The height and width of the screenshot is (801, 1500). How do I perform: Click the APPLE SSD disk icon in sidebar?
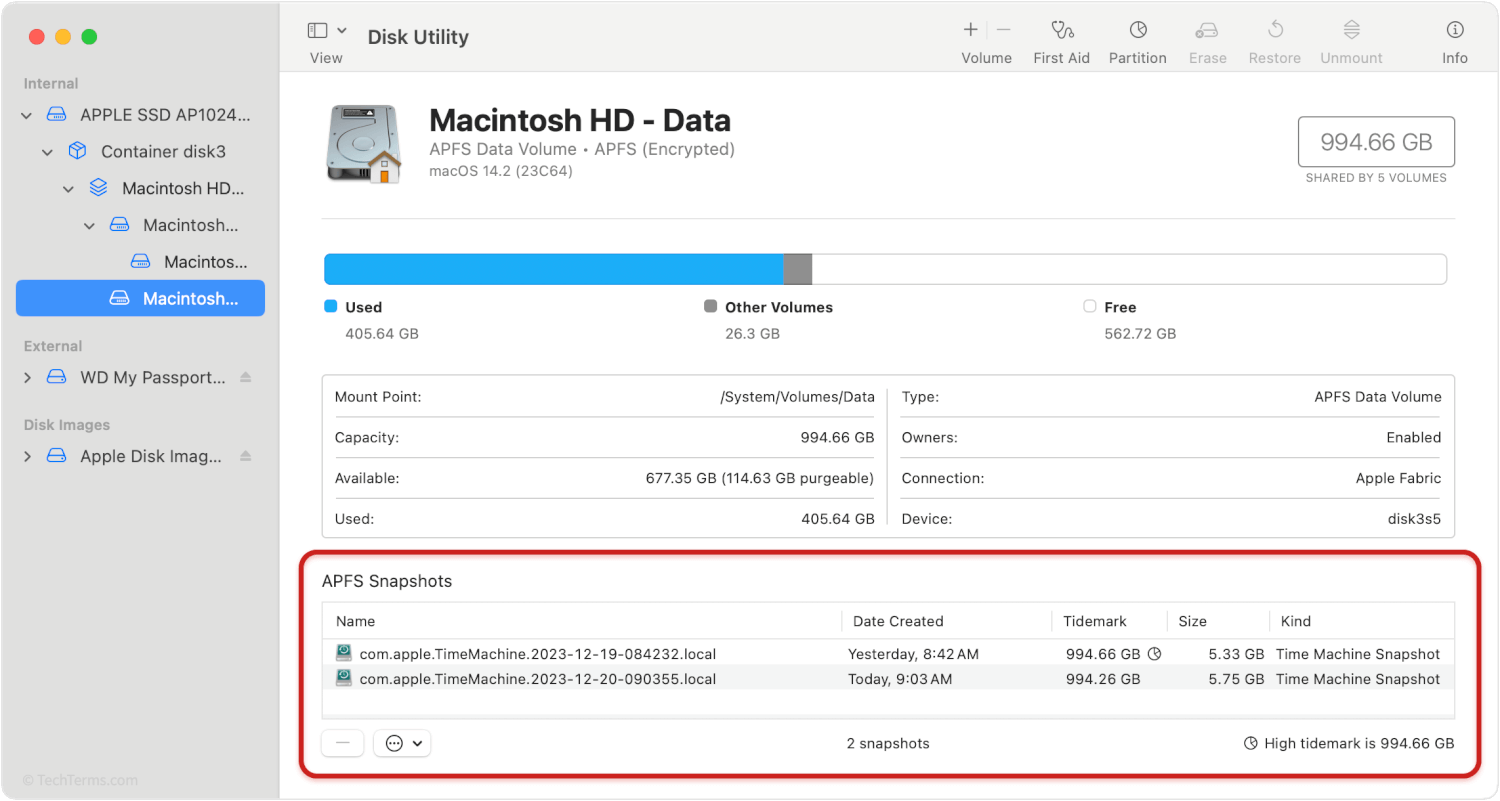pos(57,115)
